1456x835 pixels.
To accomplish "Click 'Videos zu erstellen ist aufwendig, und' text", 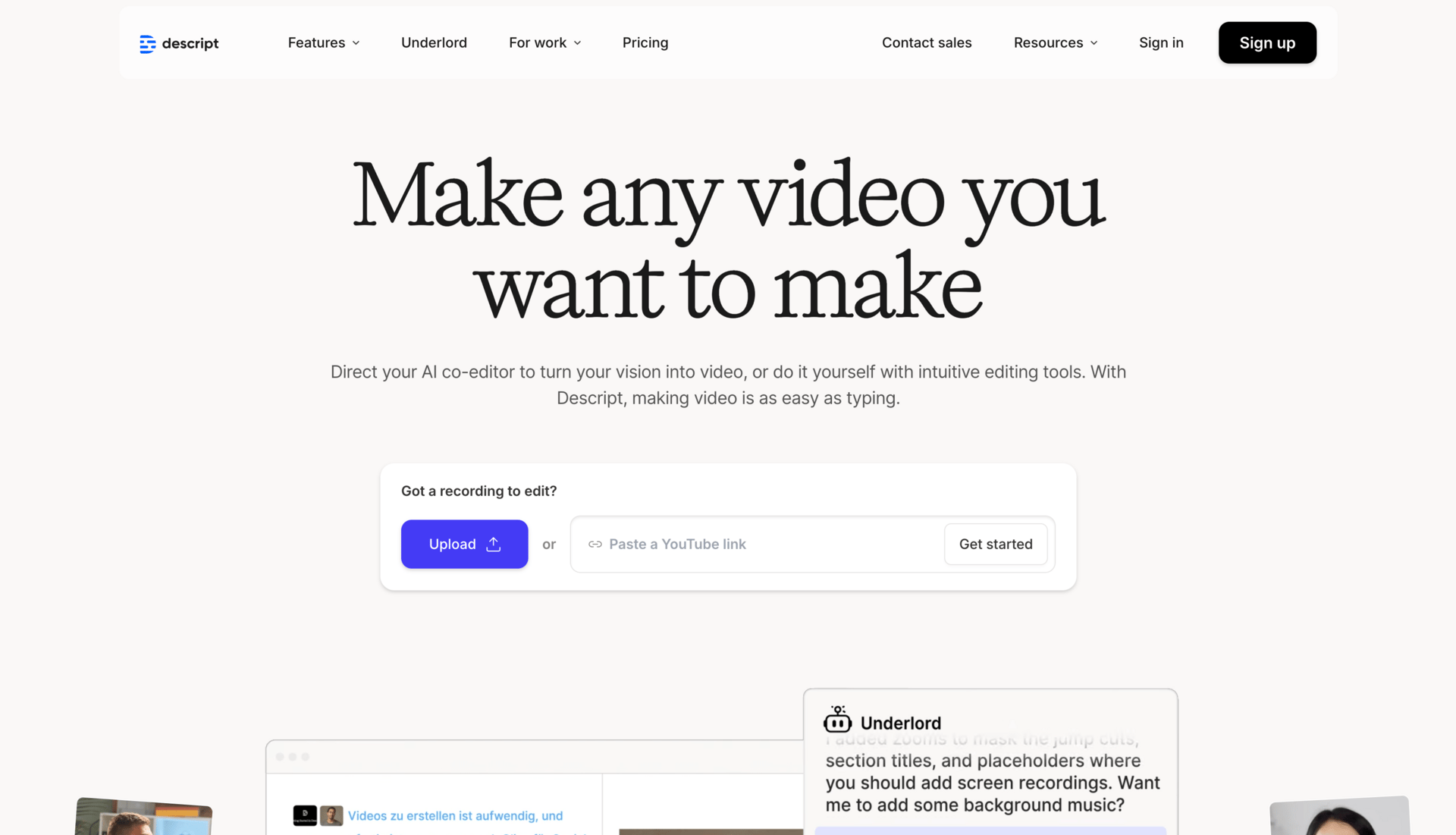I will [x=455, y=815].
